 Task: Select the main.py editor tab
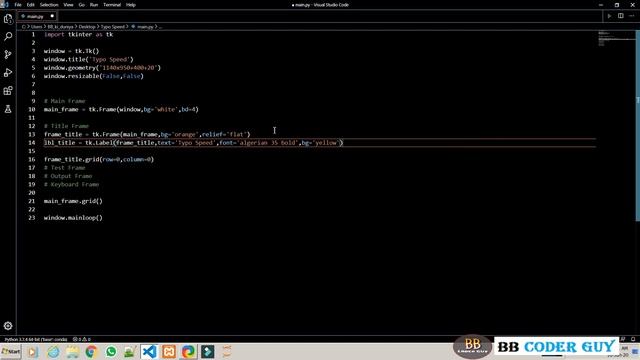(37, 16)
